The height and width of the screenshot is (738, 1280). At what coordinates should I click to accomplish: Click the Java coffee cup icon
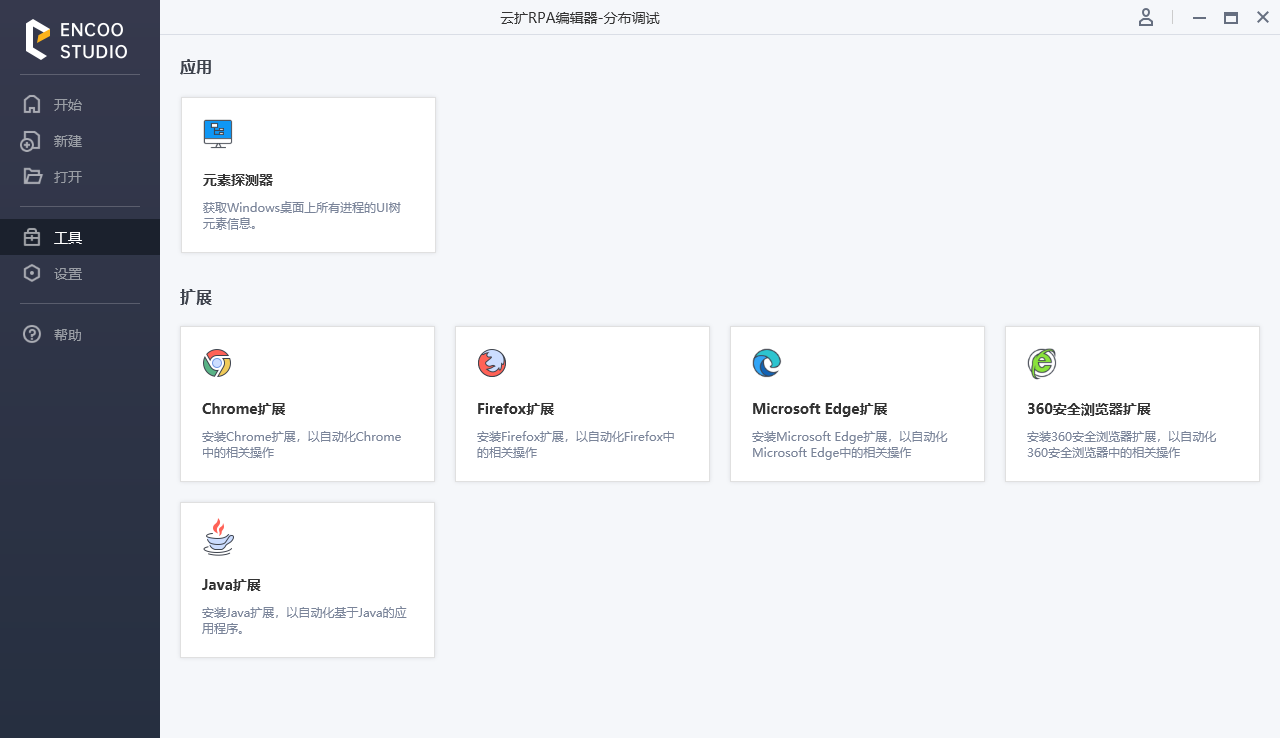click(x=218, y=538)
